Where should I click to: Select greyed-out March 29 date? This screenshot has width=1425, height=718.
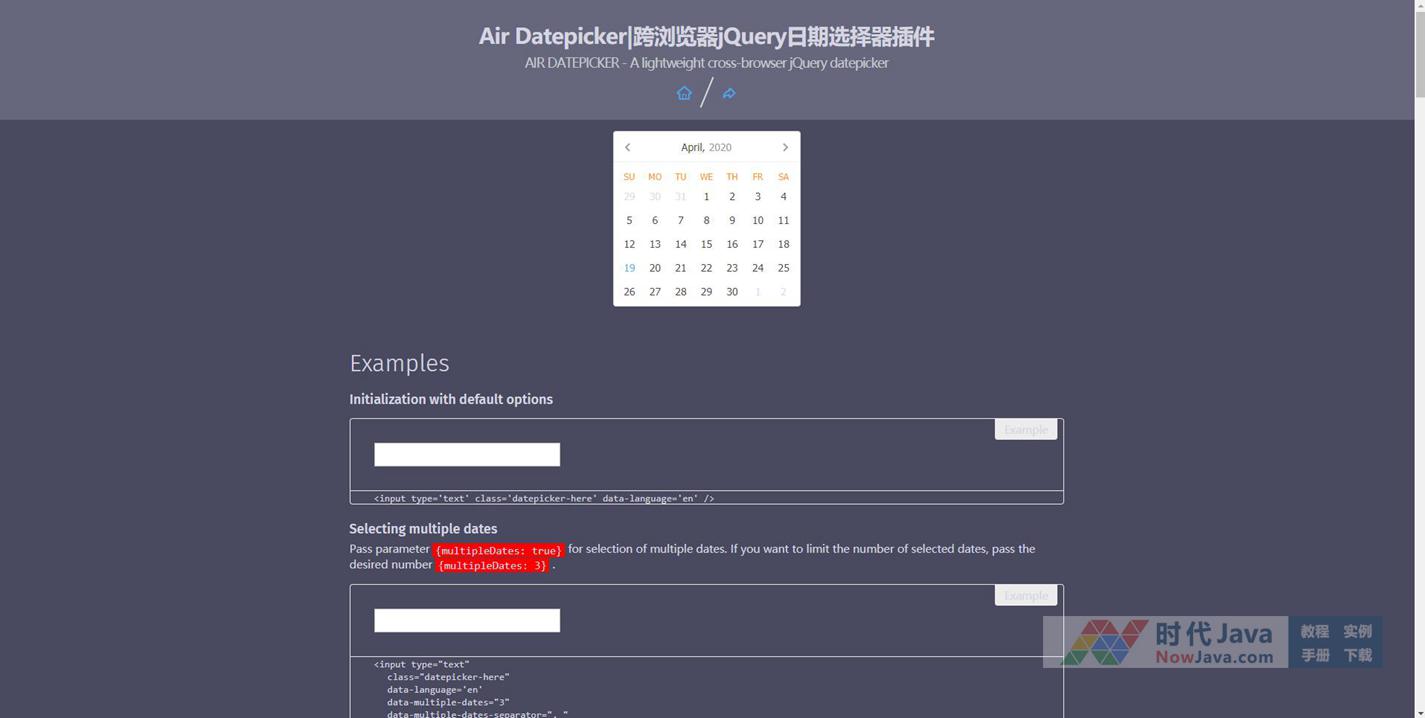click(629, 197)
